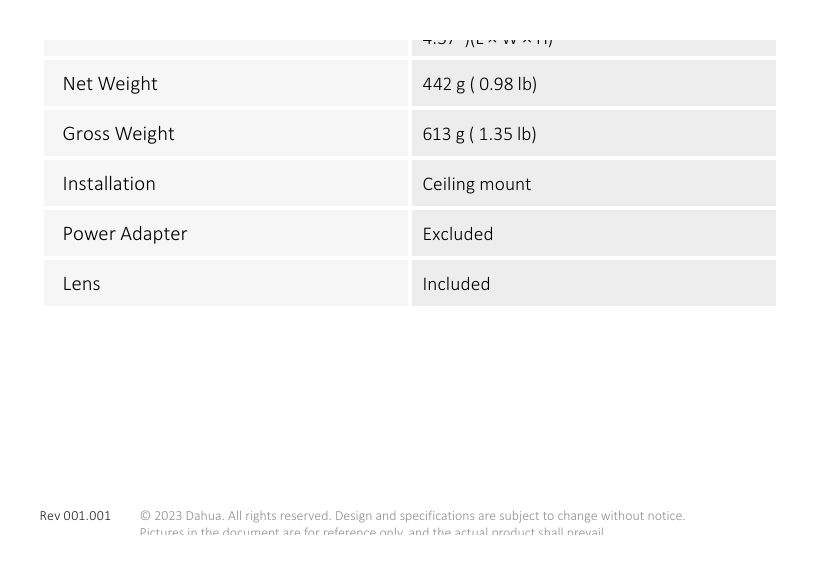This screenshot has width=816, height=575.
Task: Click the 1.35 lb portion of gross weight
Action: [503, 134]
